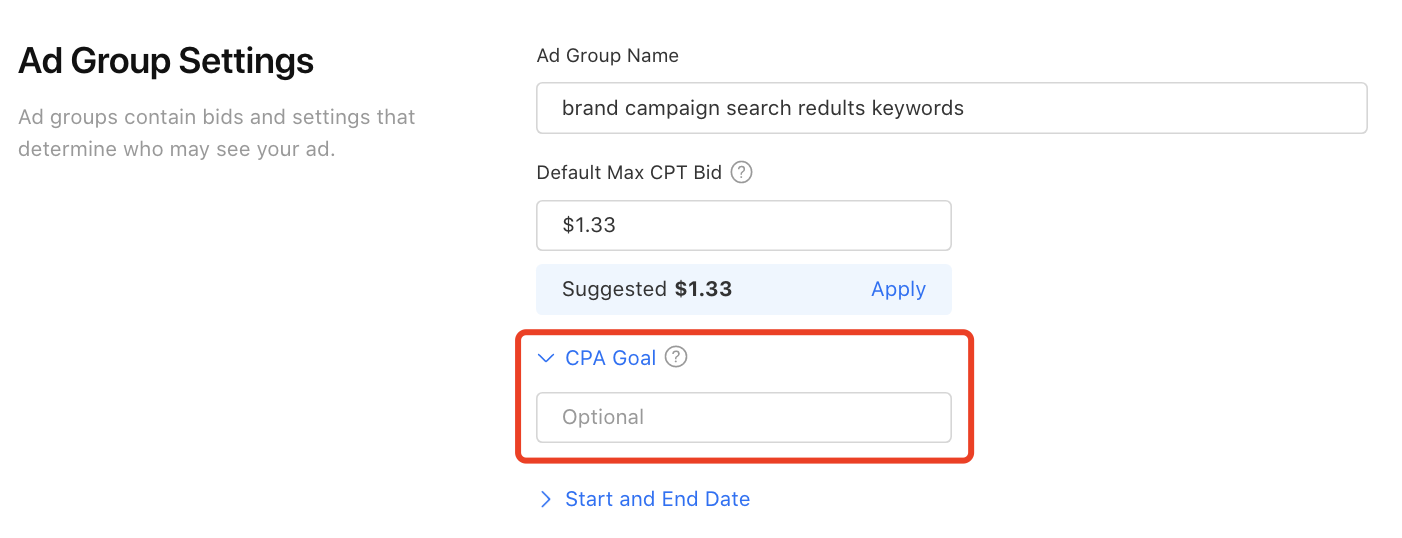Apply the suggested $1.33 bid
The image size is (1402, 538).
[x=898, y=289]
